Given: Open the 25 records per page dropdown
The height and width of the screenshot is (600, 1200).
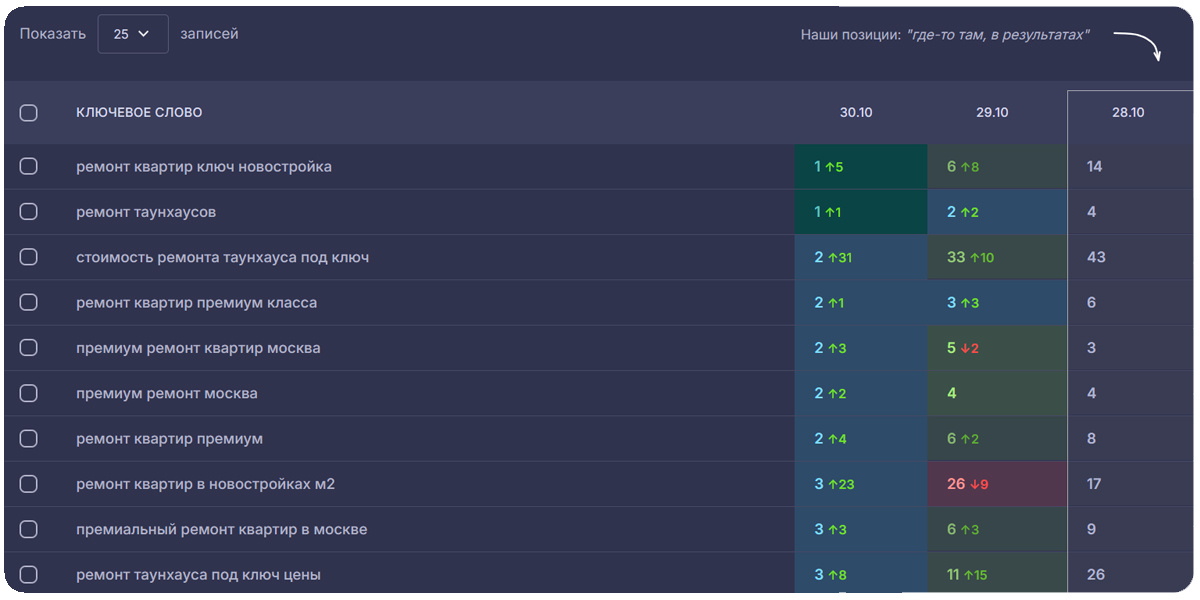Looking at the screenshot, I should (x=133, y=34).
